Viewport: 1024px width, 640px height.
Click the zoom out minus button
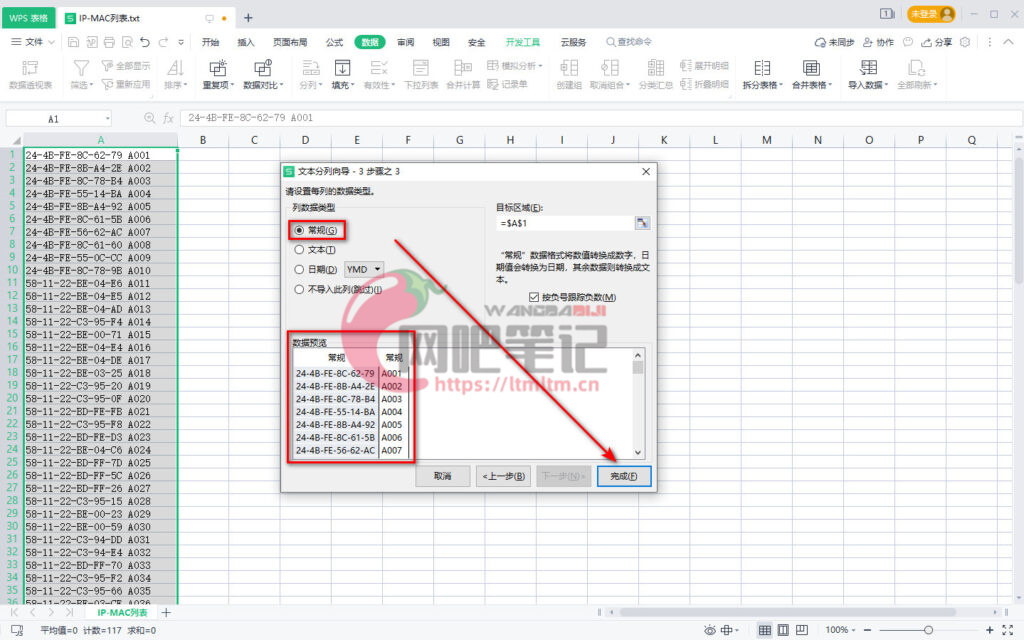click(x=867, y=630)
